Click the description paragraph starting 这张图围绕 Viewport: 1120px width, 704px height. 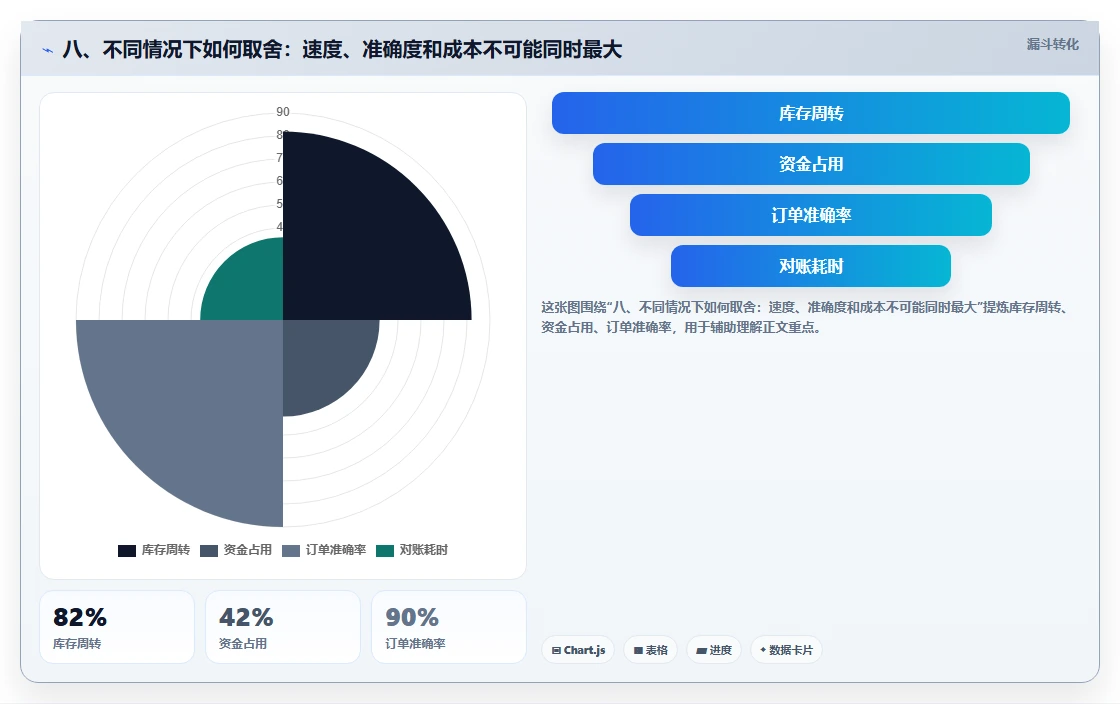click(805, 317)
